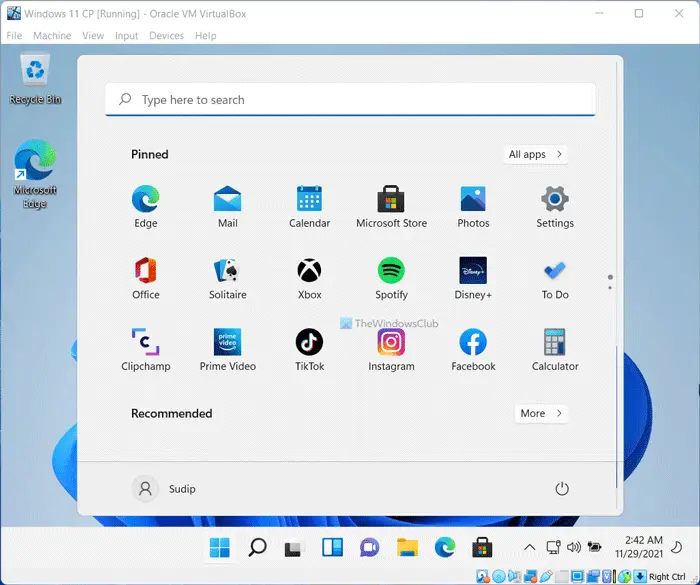Launch TikTok from pinned apps
700x585 pixels.
[x=309, y=349]
